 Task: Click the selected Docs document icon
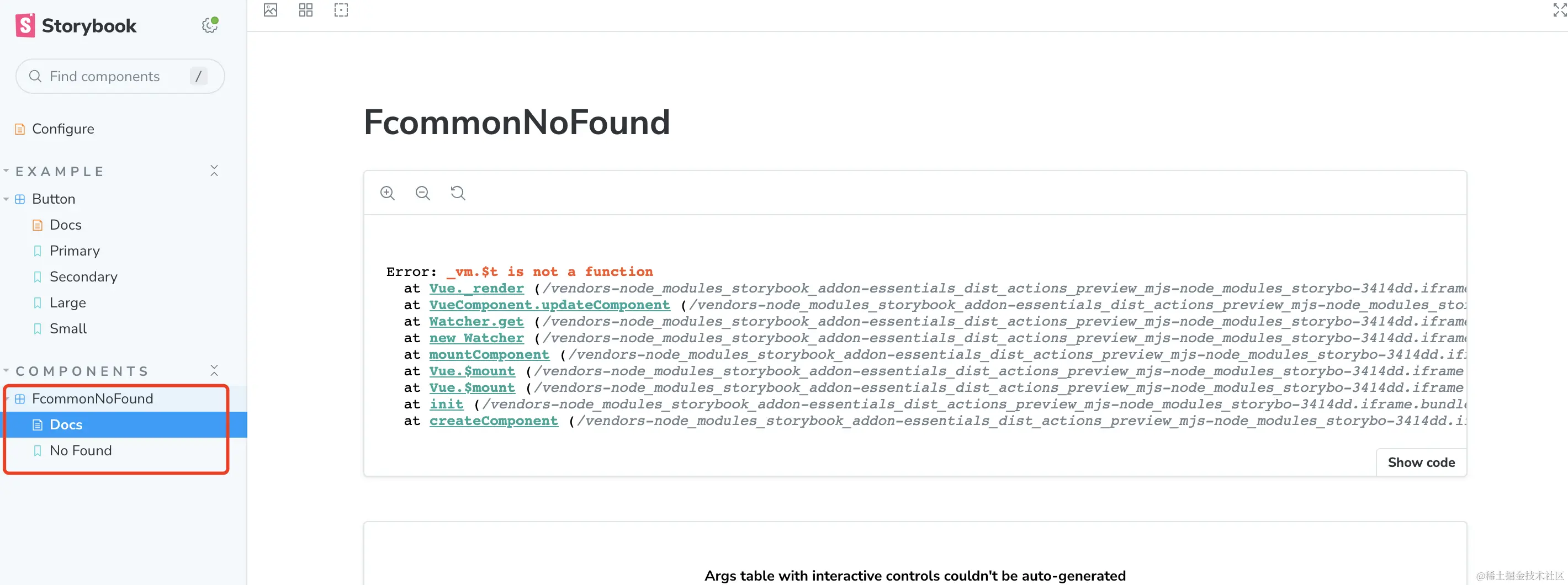click(38, 425)
